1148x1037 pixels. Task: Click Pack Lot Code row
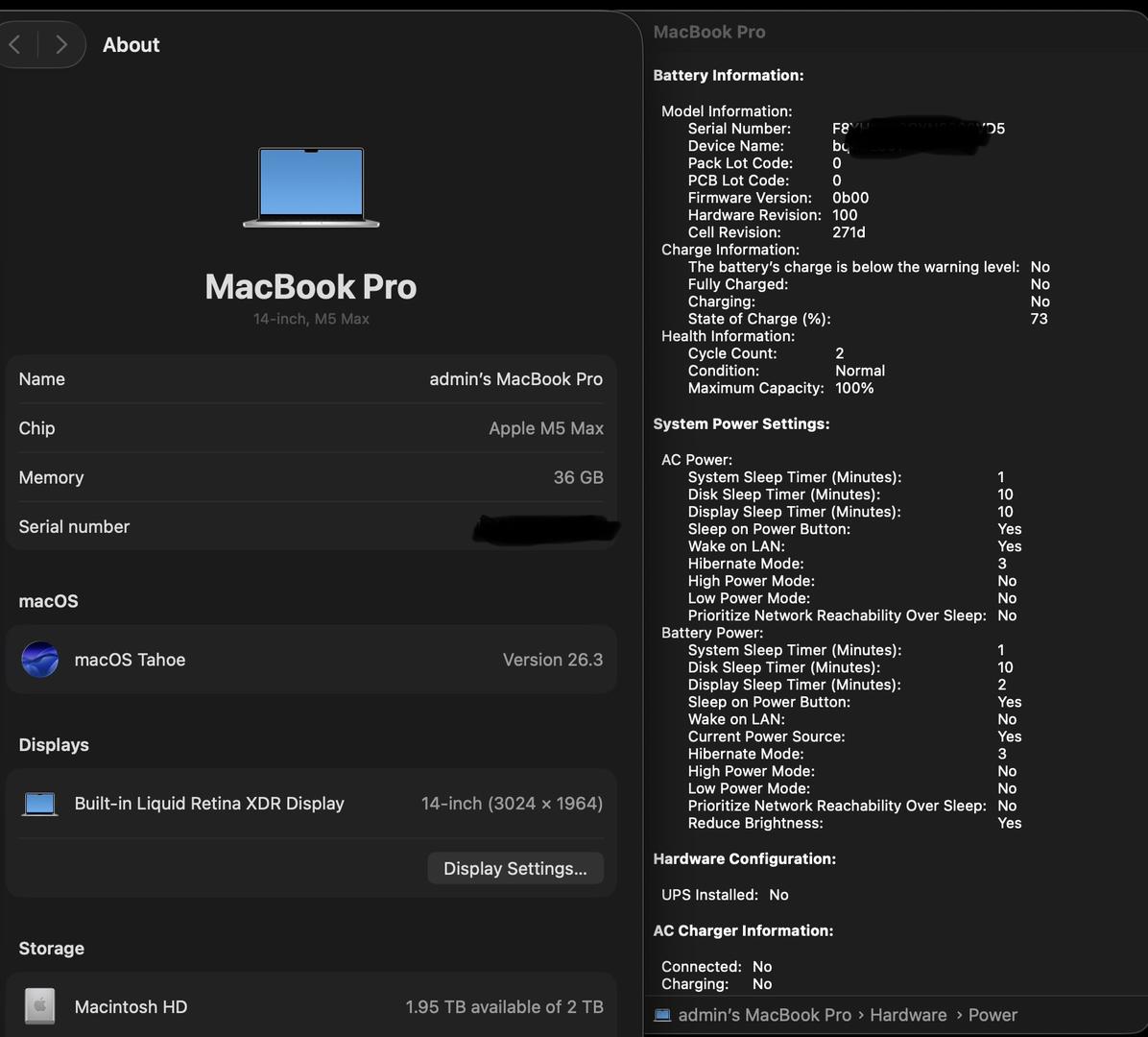click(x=764, y=163)
